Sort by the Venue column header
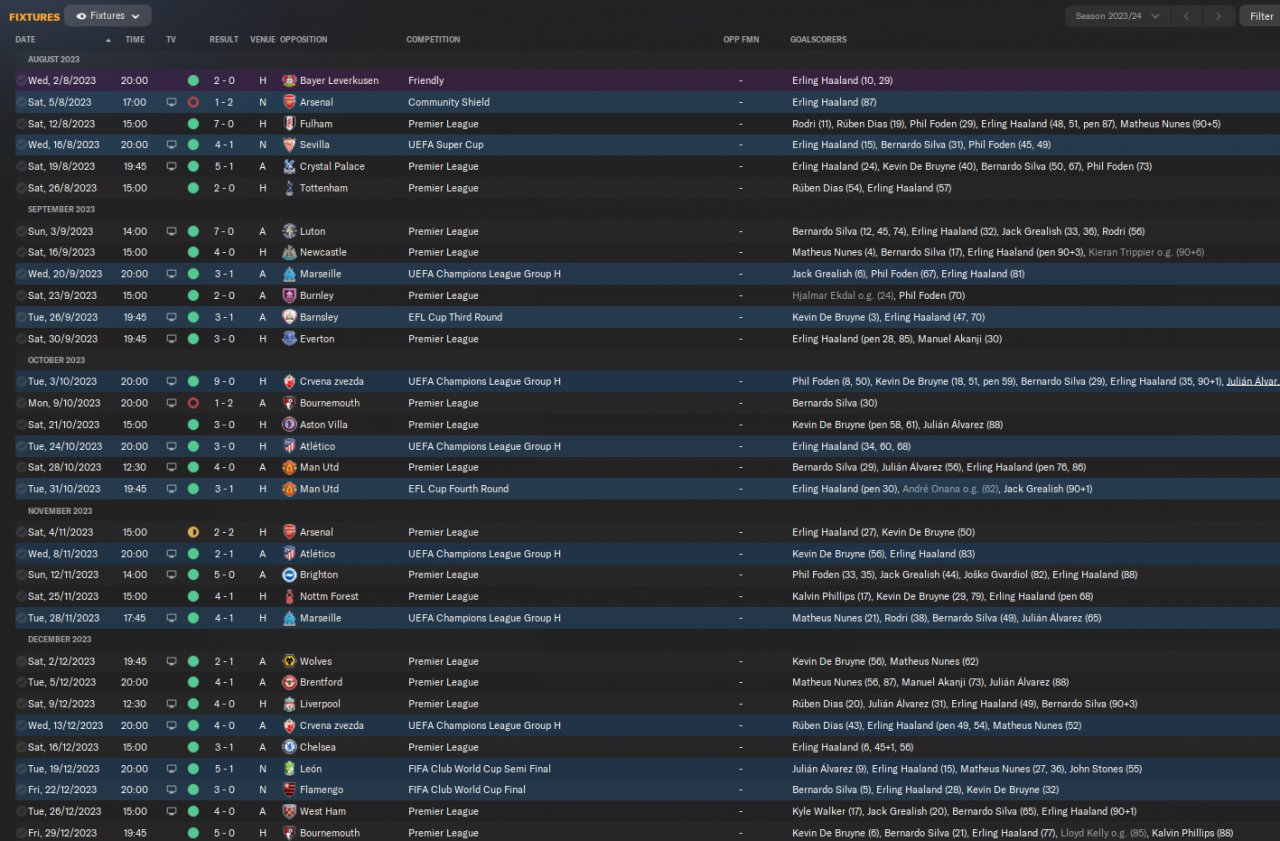Image resolution: width=1280 pixels, height=841 pixels. [x=263, y=40]
